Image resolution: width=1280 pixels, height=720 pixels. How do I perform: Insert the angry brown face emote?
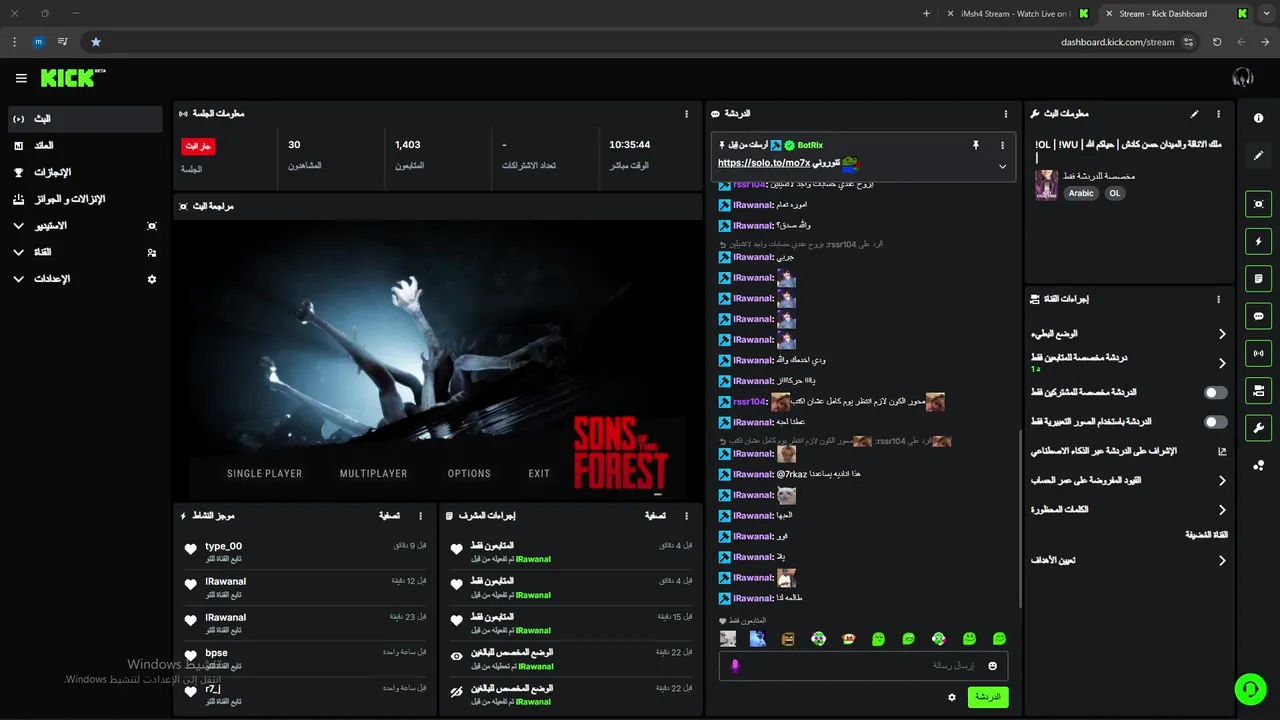[788, 639]
